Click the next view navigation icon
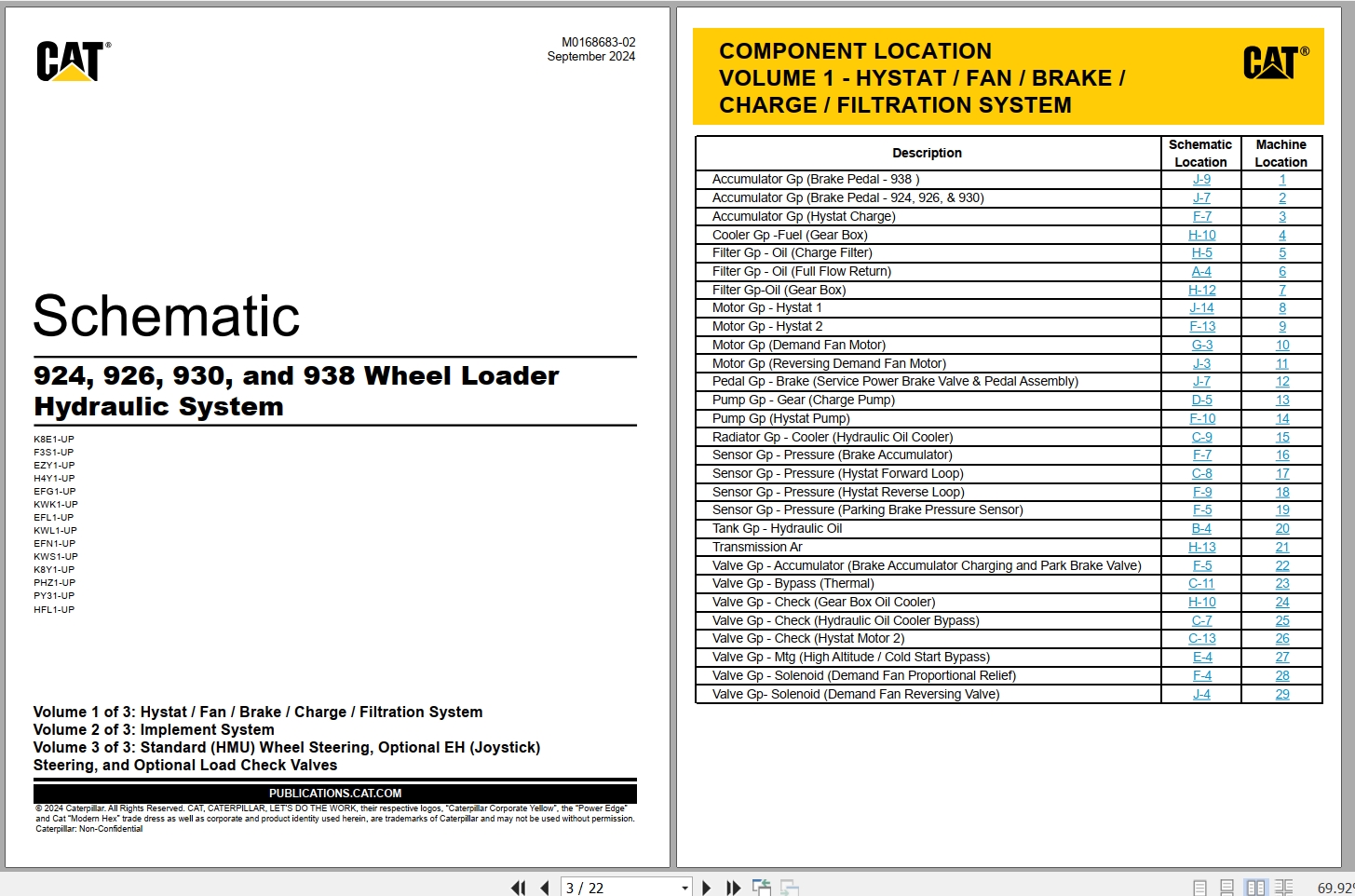 pyautogui.click(x=790, y=888)
